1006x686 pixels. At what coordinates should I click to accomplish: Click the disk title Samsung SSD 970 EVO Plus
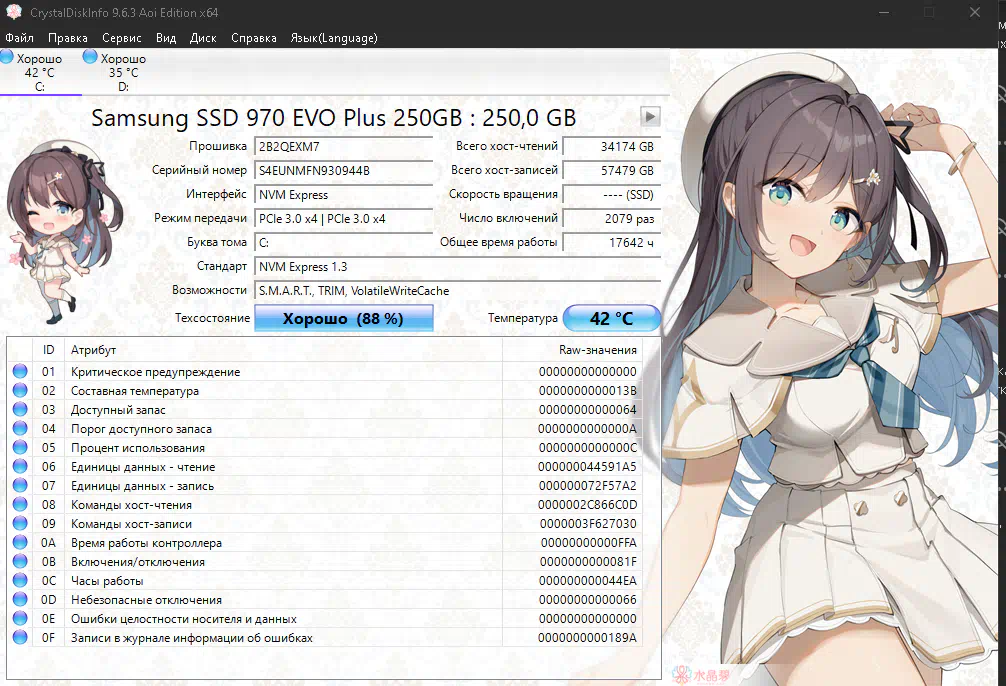click(x=334, y=117)
